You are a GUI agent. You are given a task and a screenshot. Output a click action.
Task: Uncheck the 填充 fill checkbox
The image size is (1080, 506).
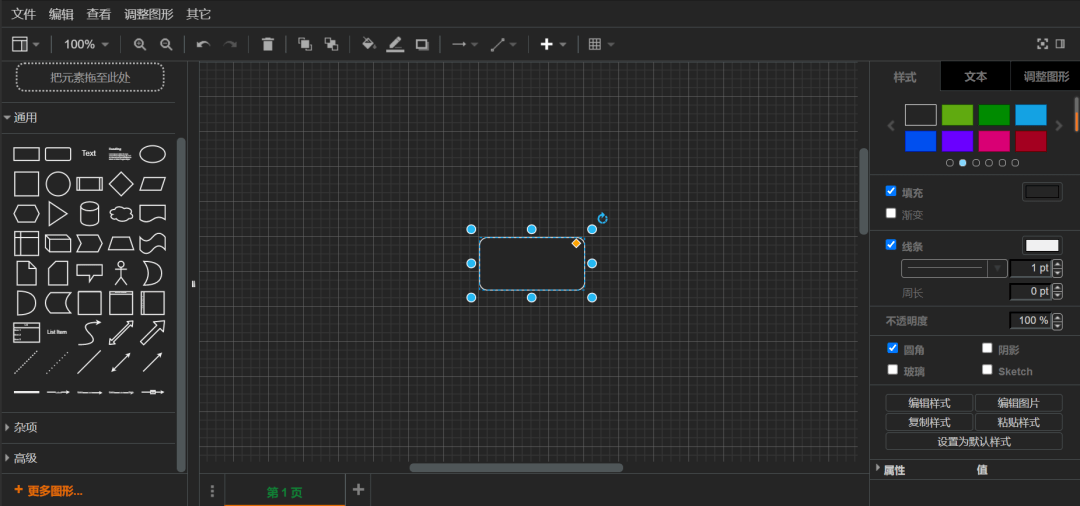891,191
